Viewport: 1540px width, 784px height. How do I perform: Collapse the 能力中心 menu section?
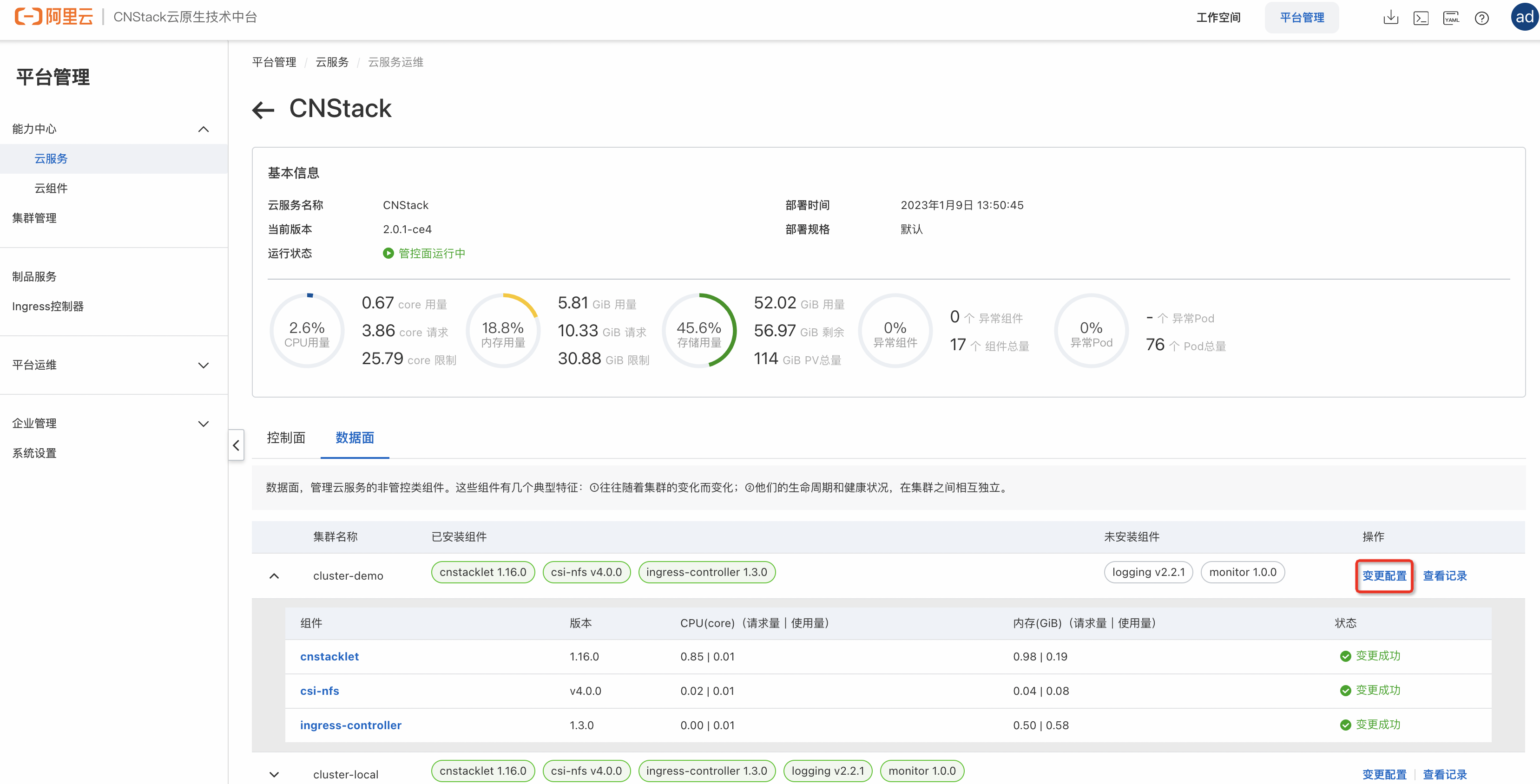(x=203, y=129)
